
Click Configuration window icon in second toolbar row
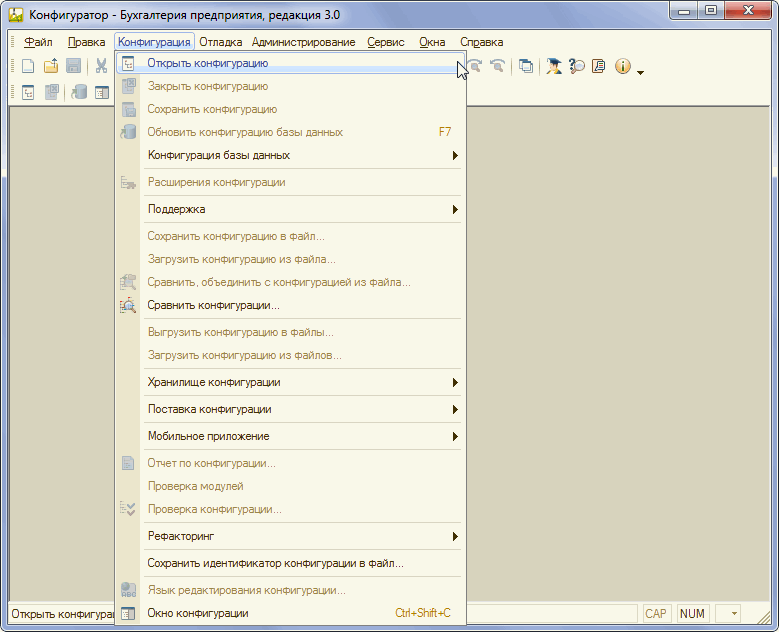pyautogui.click(x=102, y=92)
